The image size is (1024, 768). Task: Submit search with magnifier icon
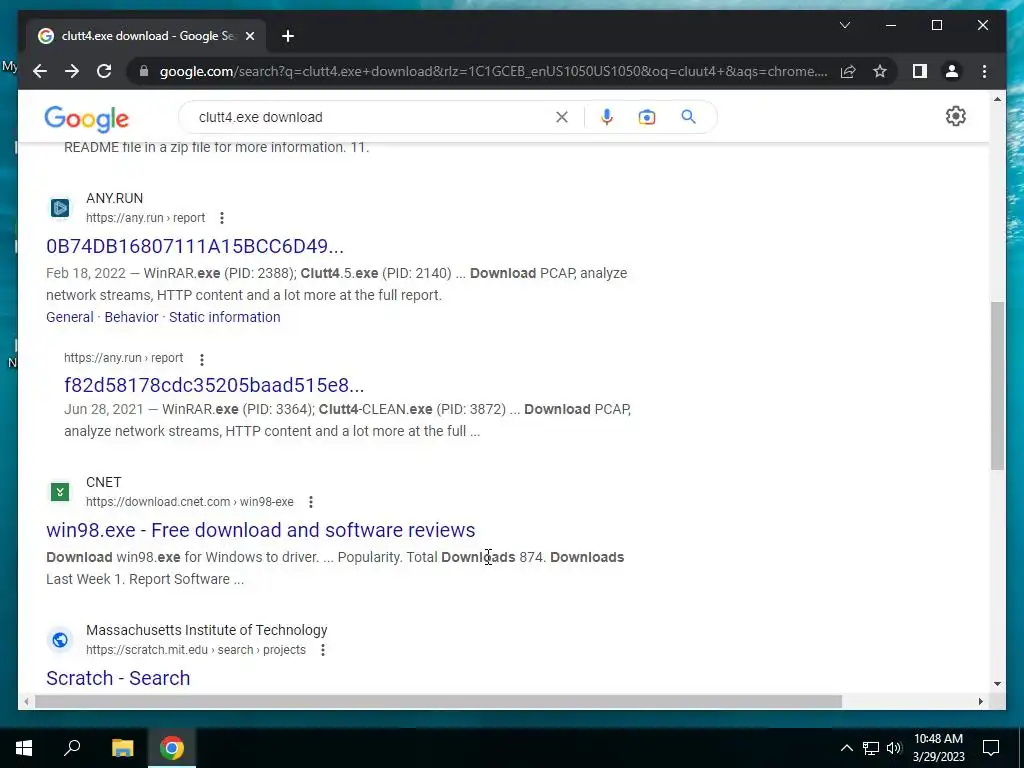(688, 117)
